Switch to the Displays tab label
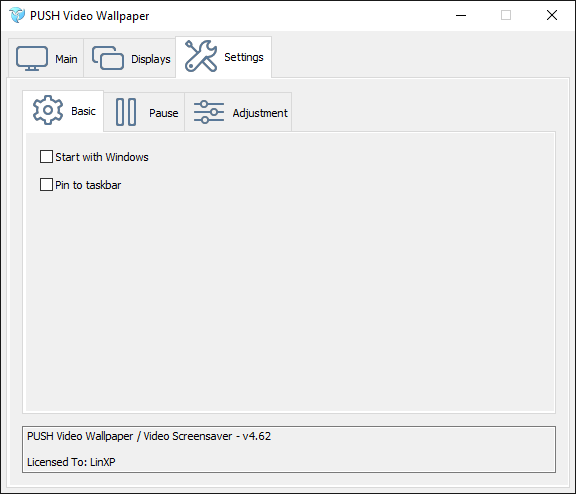Image resolution: width=576 pixels, height=494 pixels. click(151, 59)
